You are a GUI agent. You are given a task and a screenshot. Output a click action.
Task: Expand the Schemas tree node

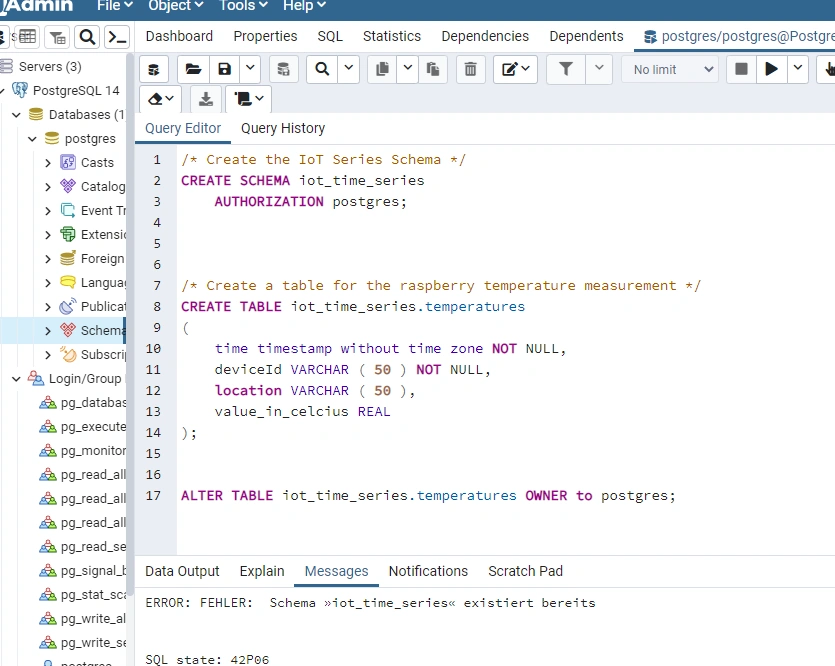[48, 331]
